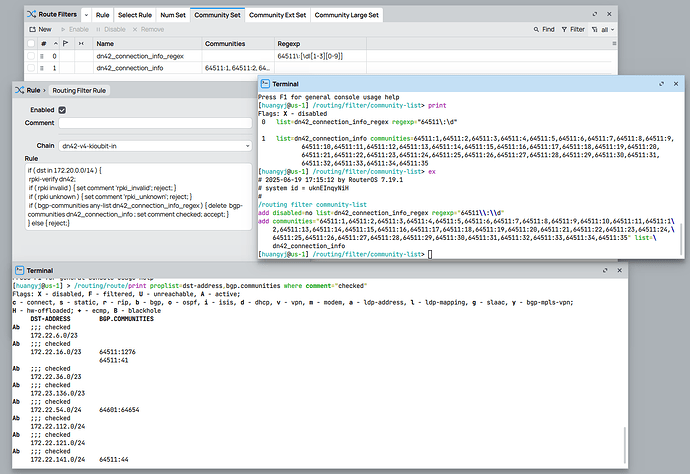Screen dimensions: 690x474
Task: Click the 172.22.16.0/23 route entry
Action: (x=56, y=352)
